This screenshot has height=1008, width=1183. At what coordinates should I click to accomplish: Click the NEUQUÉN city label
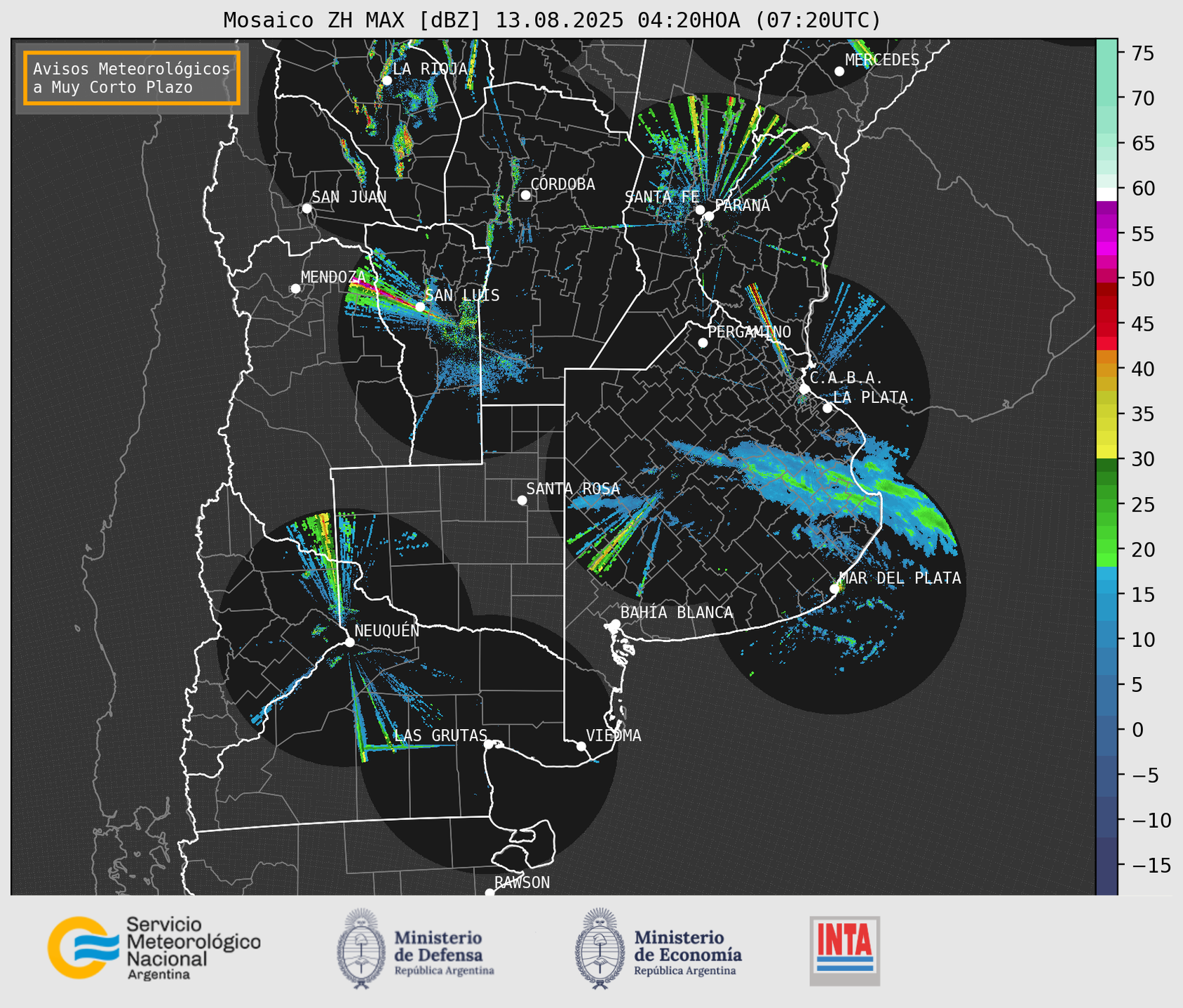pos(386,630)
